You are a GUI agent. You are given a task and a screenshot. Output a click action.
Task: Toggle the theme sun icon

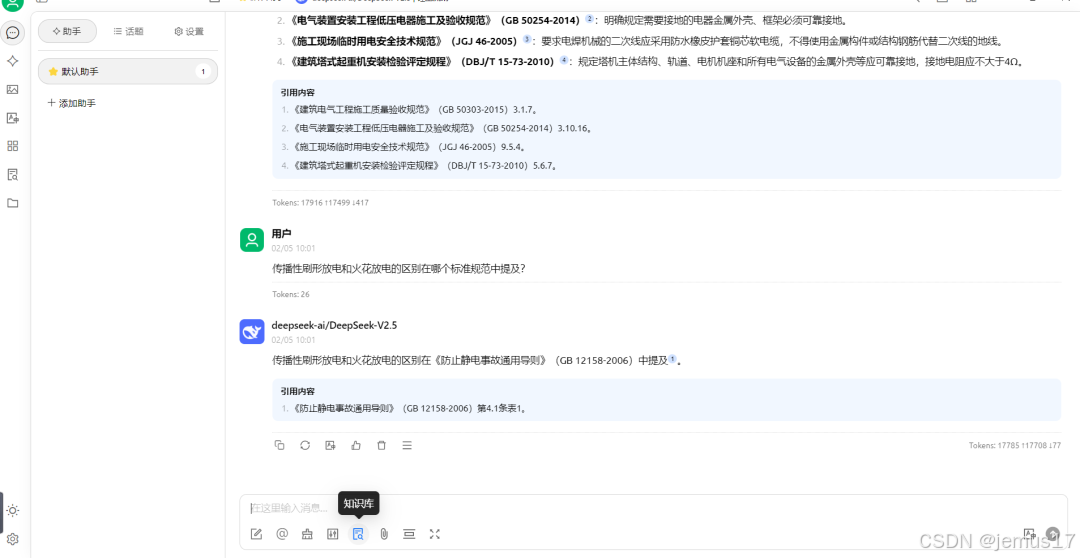[x=12, y=510]
